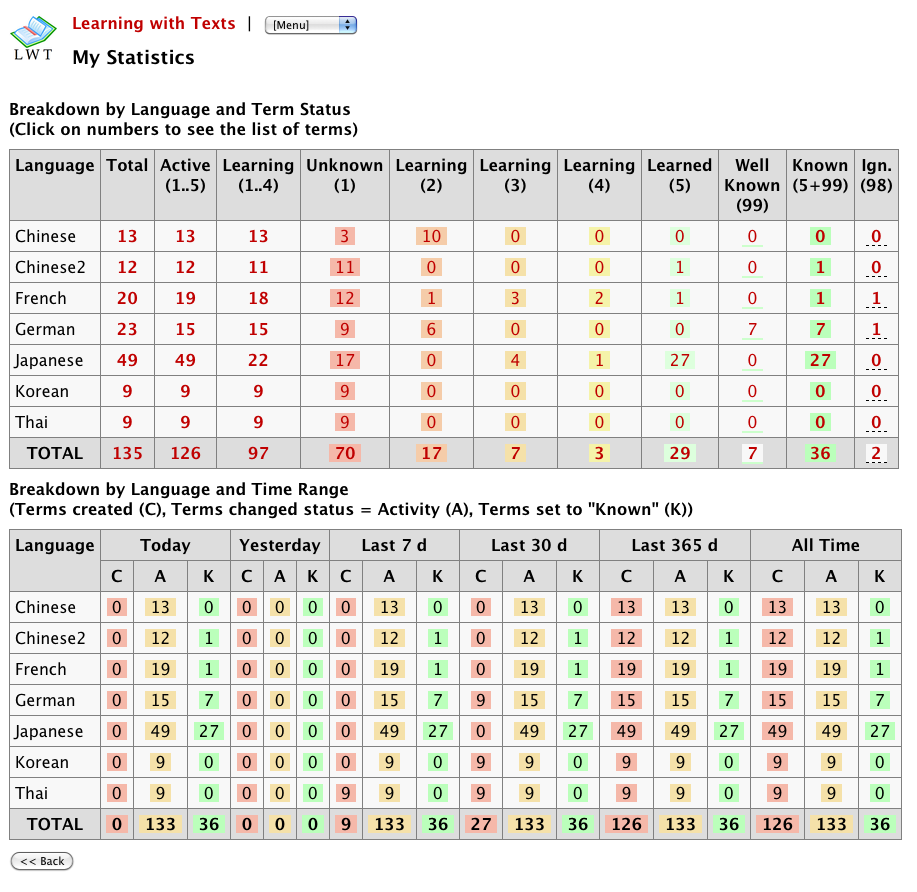The height and width of the screenshot is (892, 917).
Task: Click the LWT book logo icon
Action: coord(34,38)
